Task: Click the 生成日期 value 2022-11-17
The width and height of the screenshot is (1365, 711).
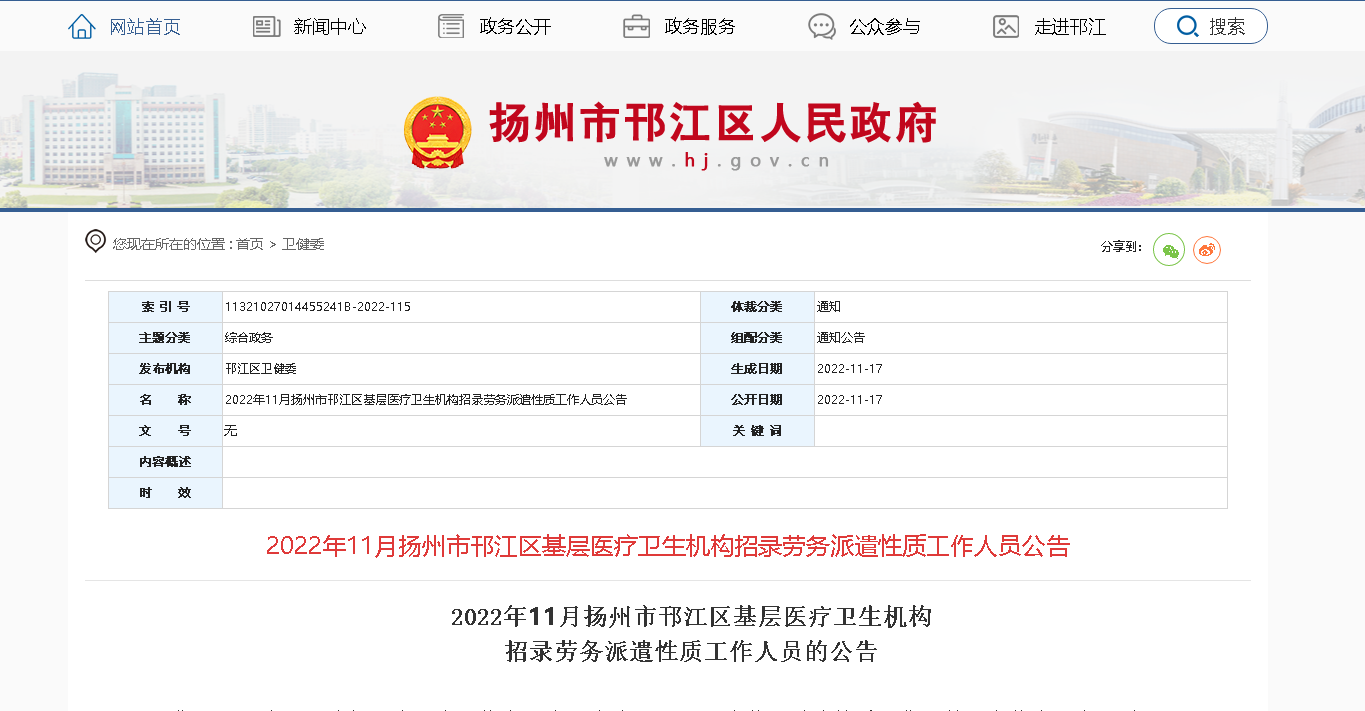Action: tap(850, 369)
